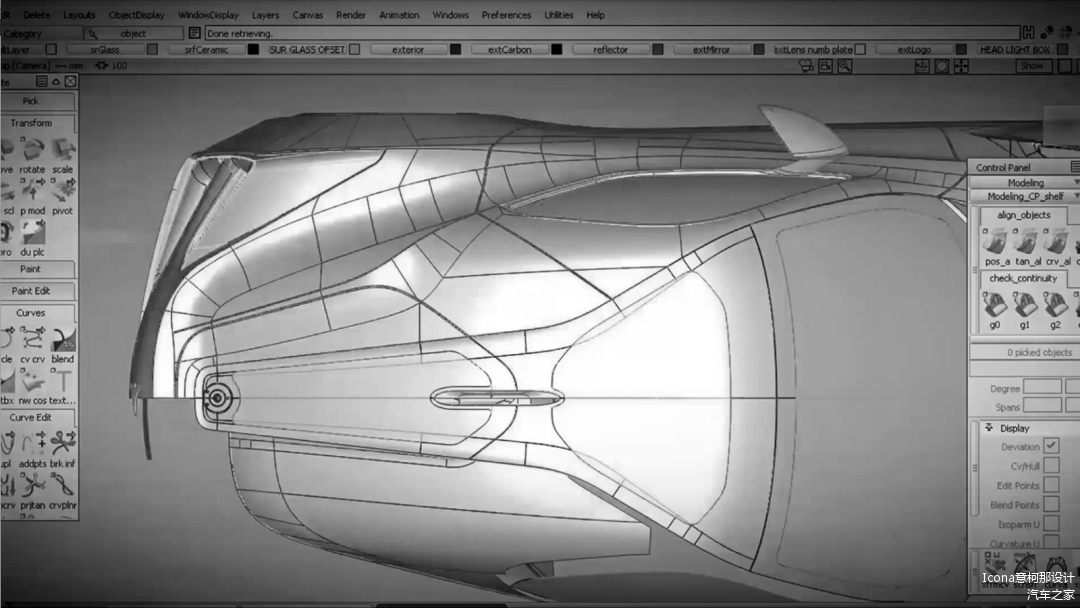Viewport: 1080px width, 608px height.
Task: Click the black swatch beside srfCeramic
Action: 254,49
